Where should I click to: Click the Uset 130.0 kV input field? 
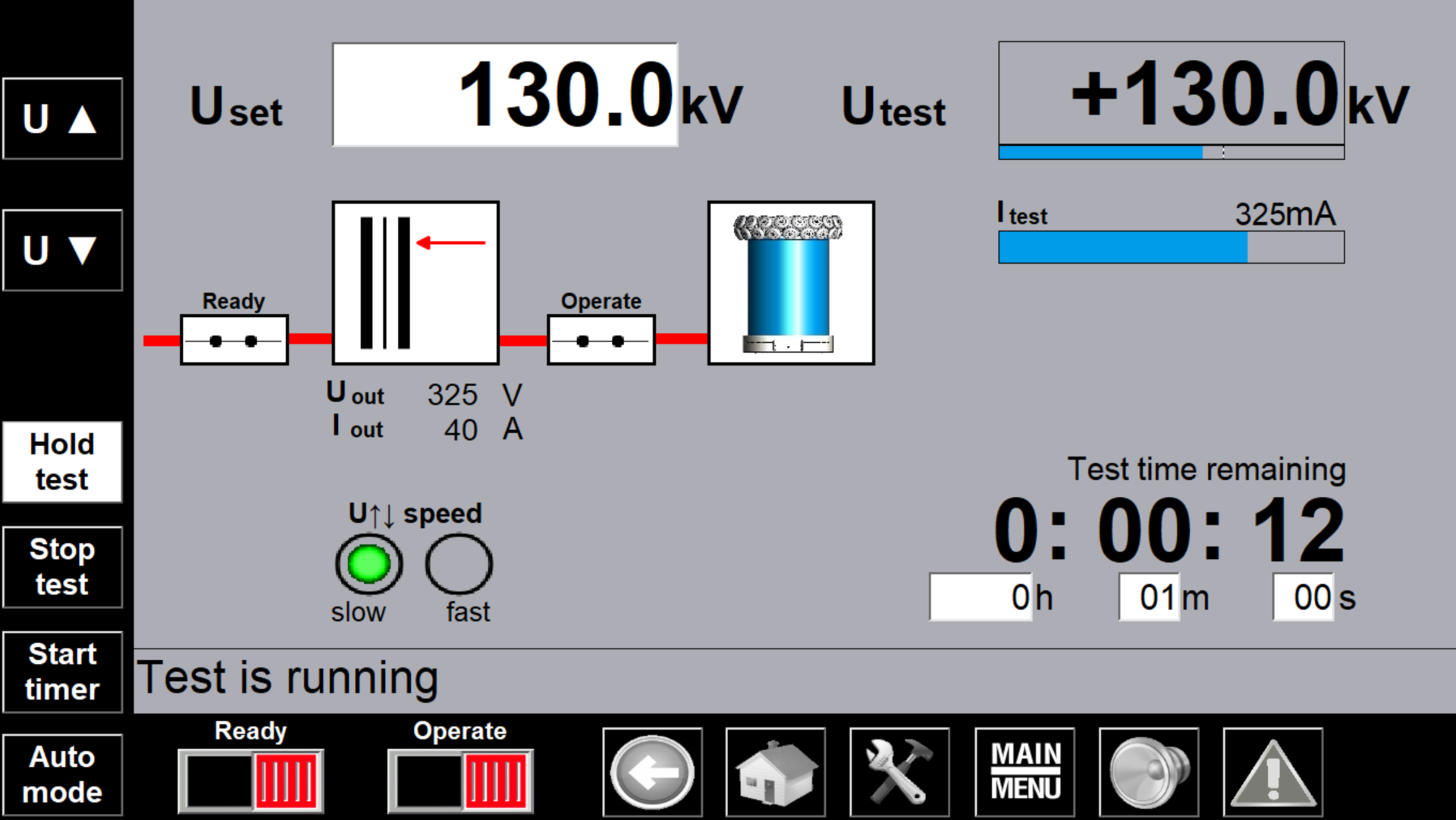(504, 95)
